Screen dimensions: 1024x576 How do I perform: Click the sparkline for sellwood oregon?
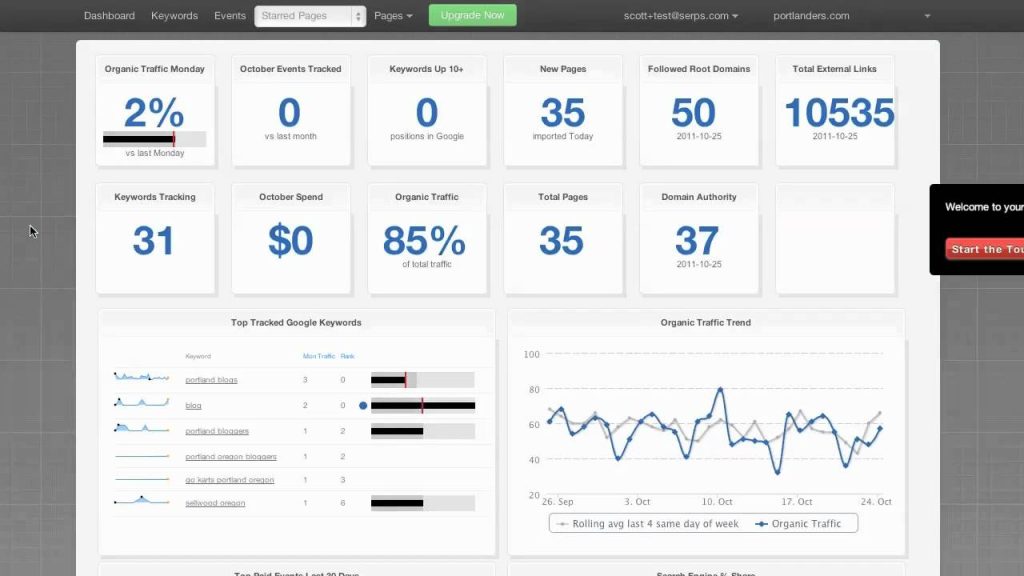(142, 501)
